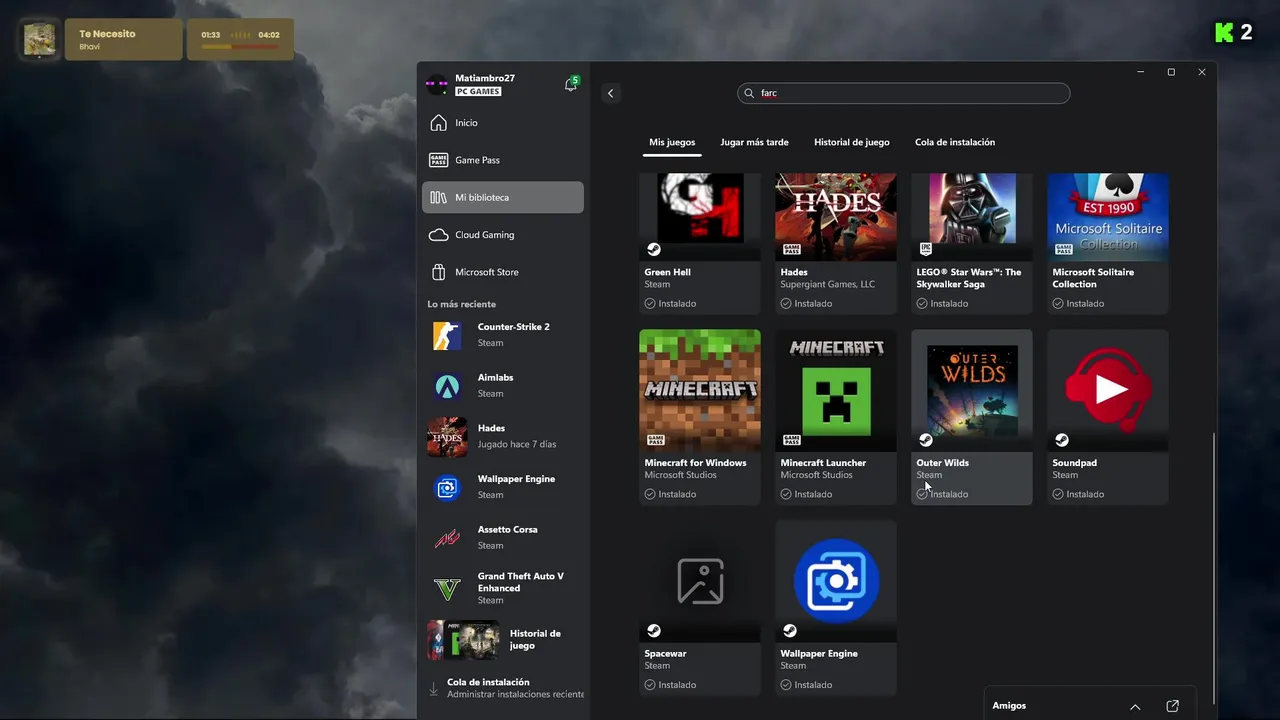Image resolution: width=1280 pixels, height=720 pixels.
Task: Open Microsoft Store in the sidebar
Action: tap(503, 272)
